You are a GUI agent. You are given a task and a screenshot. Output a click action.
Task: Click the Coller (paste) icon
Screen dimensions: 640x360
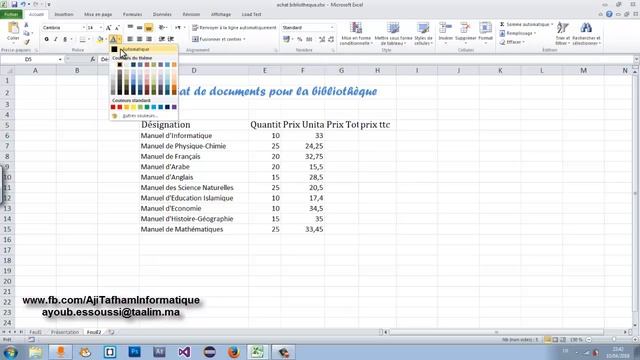pos(13,29)
